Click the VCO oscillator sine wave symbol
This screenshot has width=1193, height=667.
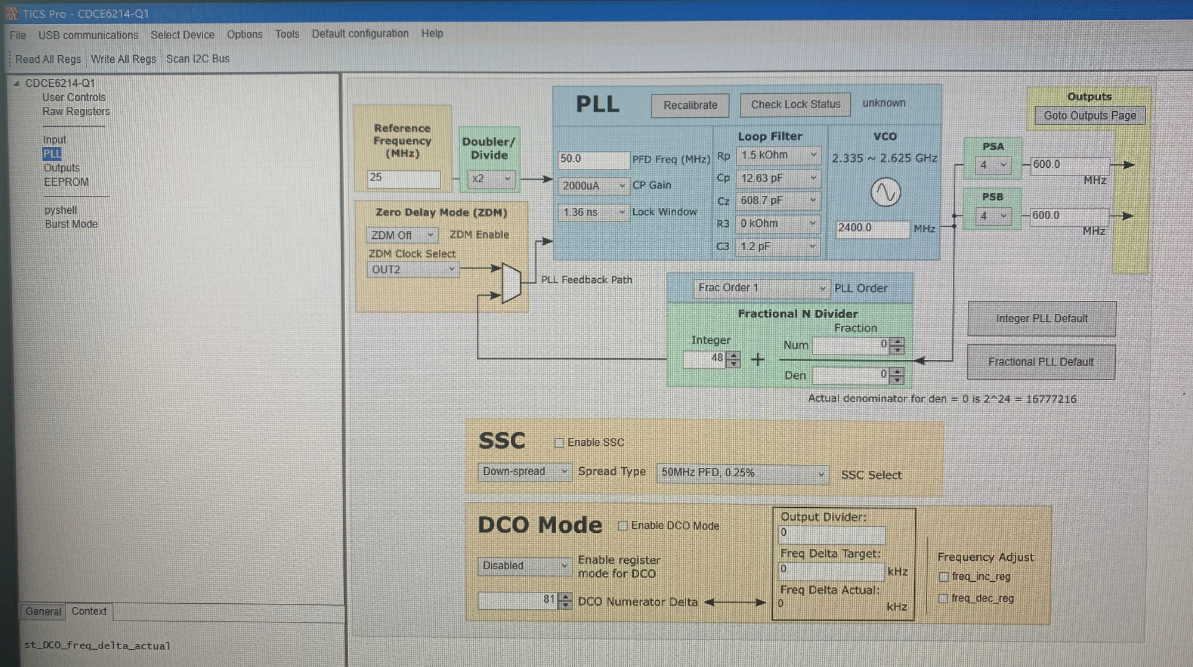885,192
